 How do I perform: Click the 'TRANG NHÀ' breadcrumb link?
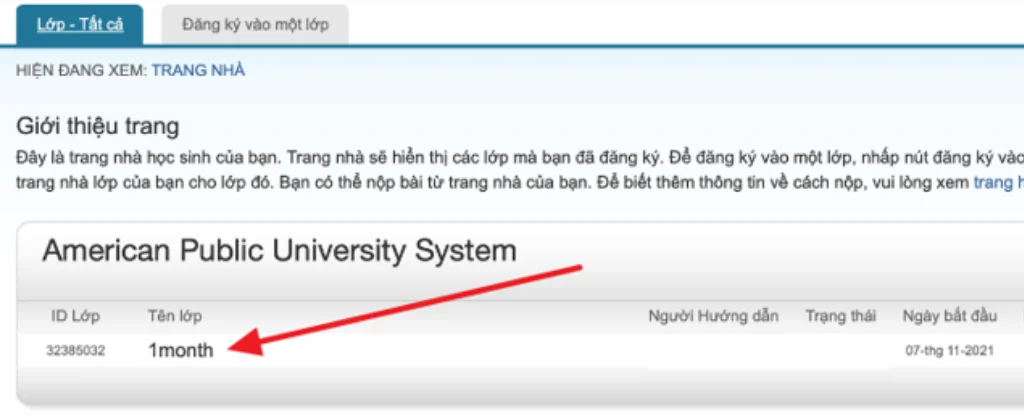pos(198,71)
